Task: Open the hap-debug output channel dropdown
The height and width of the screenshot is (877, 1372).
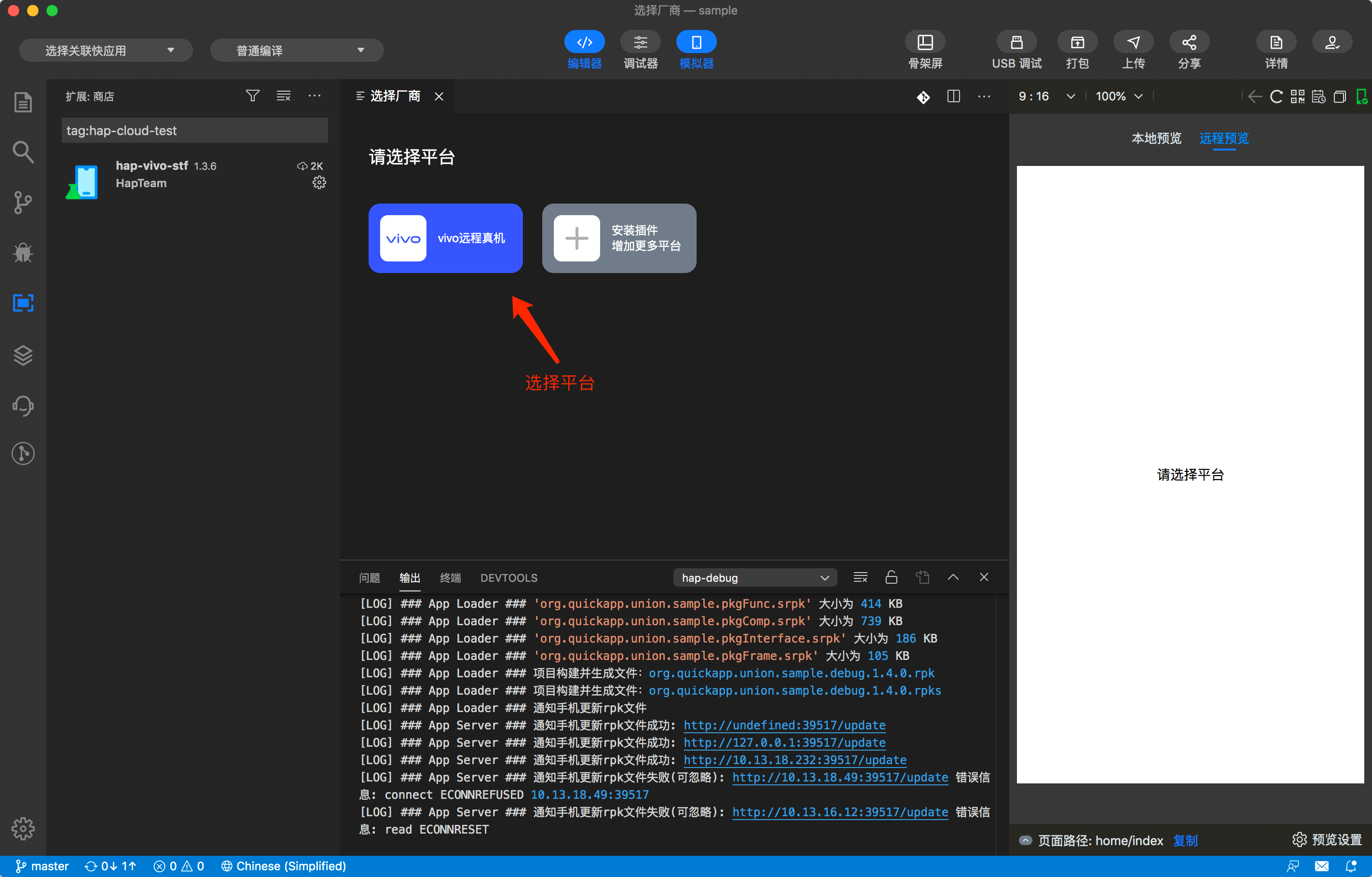Action: click(755, 577)
